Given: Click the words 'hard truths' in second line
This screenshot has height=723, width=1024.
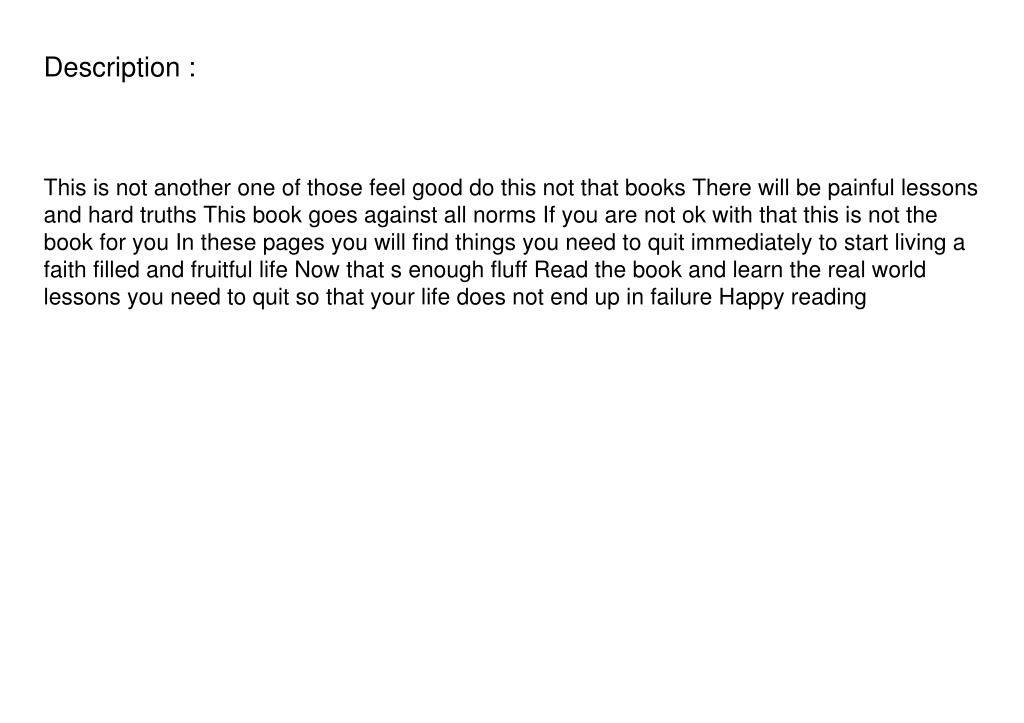Looking at the screenshot, I should click(x=142, y=215).
